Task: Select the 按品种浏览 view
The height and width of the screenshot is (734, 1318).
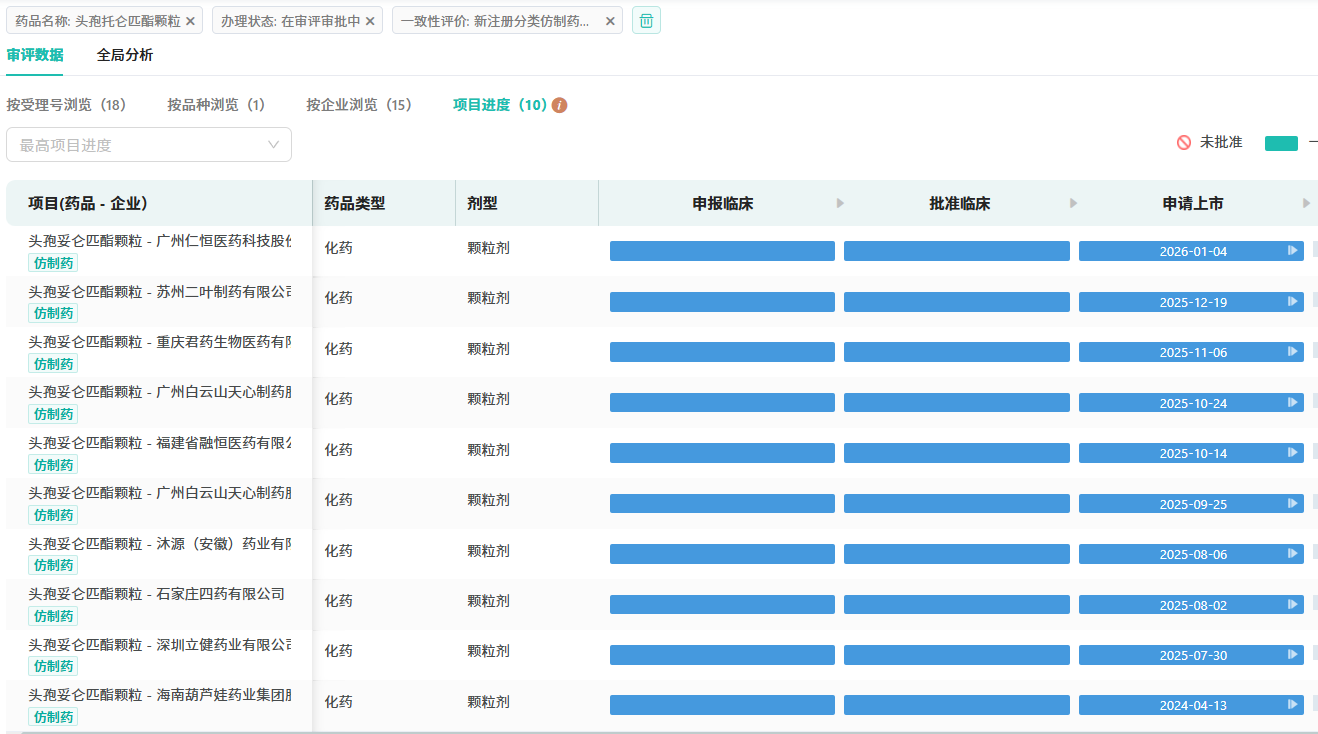Action: tap(216, 105)
